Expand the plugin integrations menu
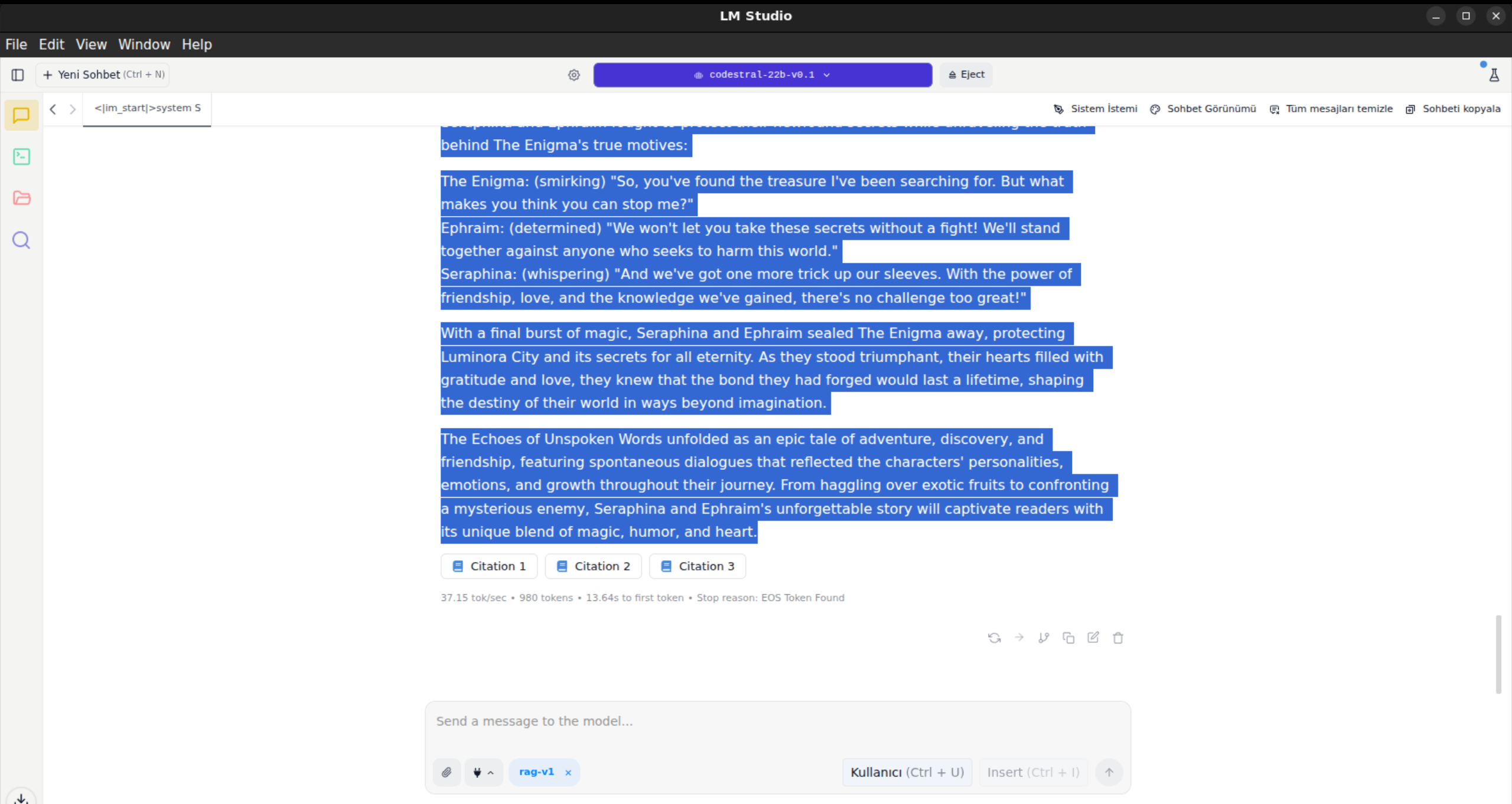 pyautogui.click(x=483, y=772)
